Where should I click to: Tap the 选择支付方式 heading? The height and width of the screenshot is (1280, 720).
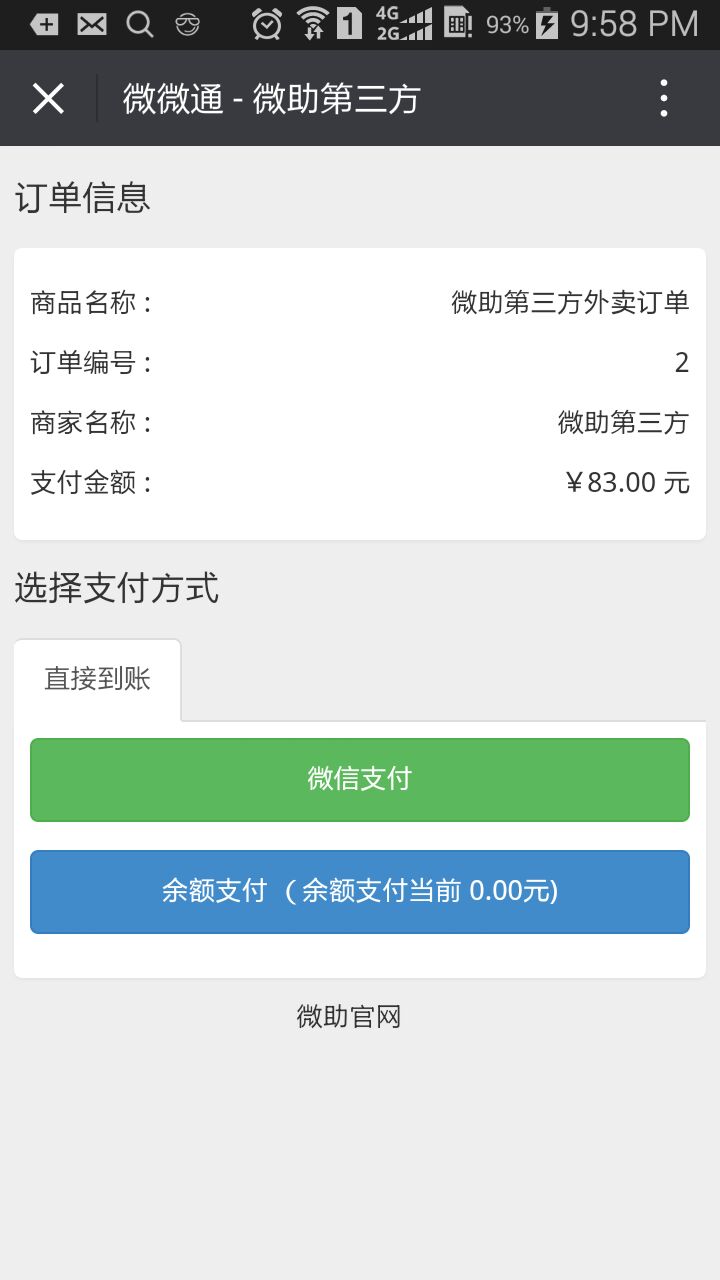point(117,588)
